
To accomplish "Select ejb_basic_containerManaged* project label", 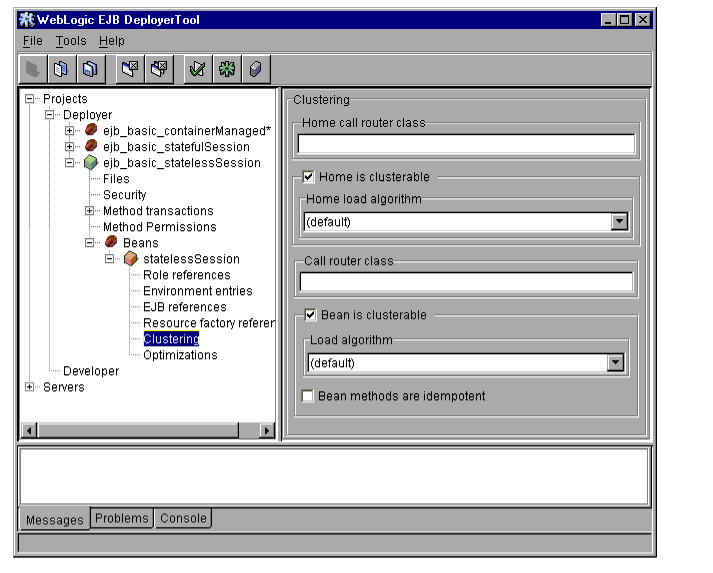I will pos(187,131).
